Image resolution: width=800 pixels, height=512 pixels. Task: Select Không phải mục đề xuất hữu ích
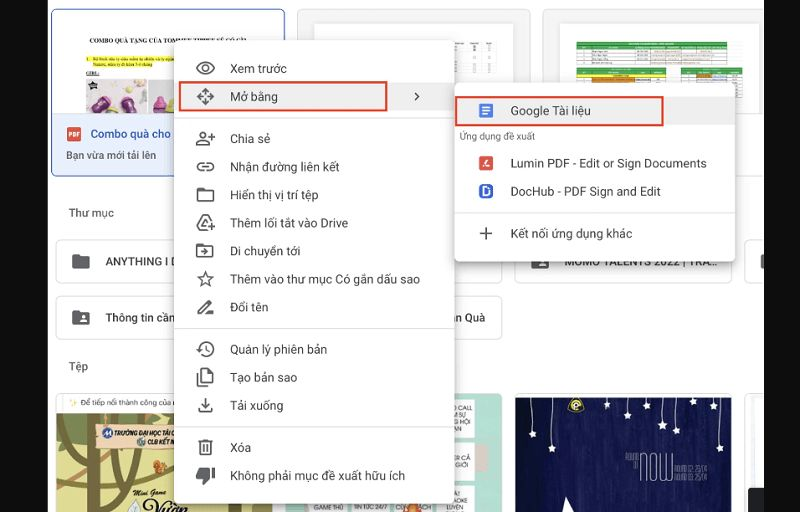coord(314,475)
